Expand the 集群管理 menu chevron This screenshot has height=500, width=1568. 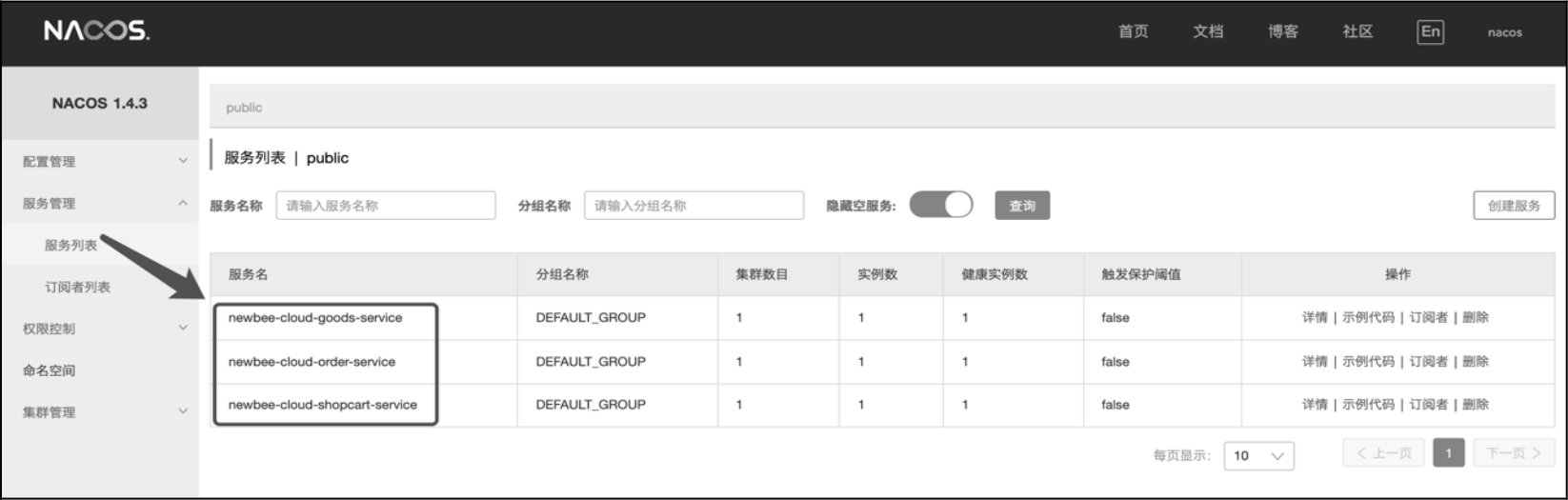(183, 411)
